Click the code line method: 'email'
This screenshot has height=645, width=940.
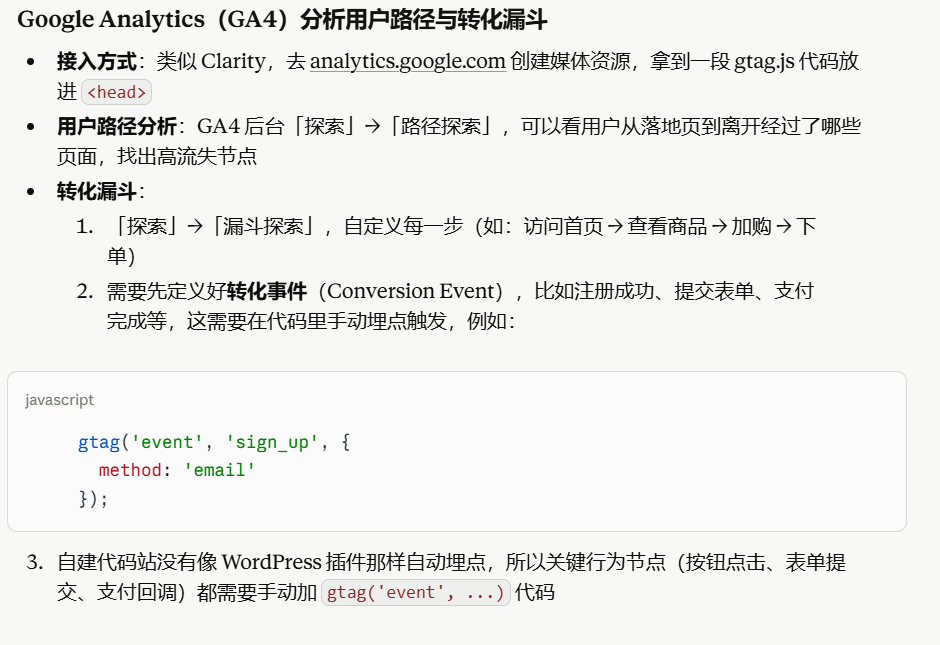[x=177, y=470]
